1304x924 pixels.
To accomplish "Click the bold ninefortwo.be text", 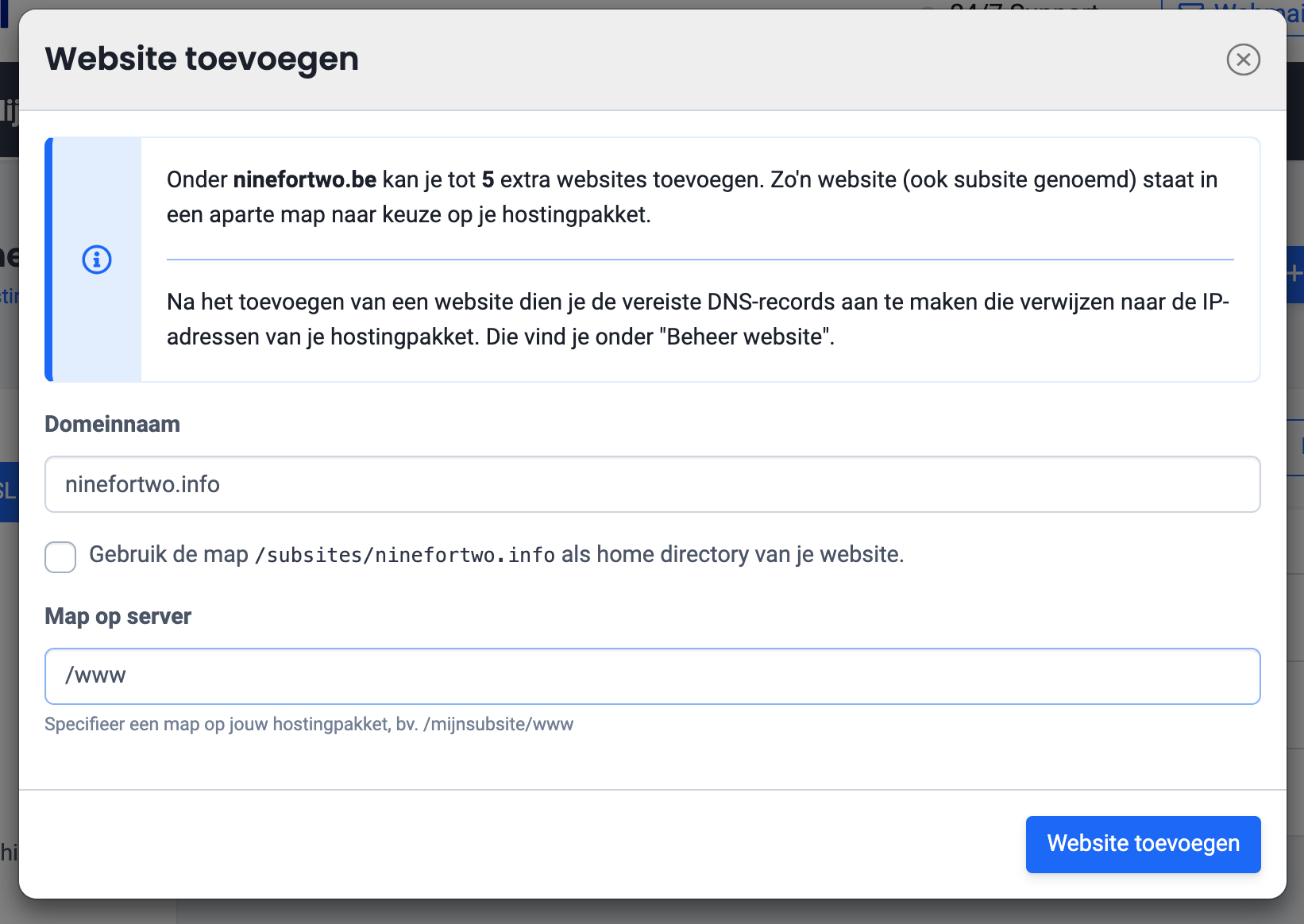I will coord(304,179).
